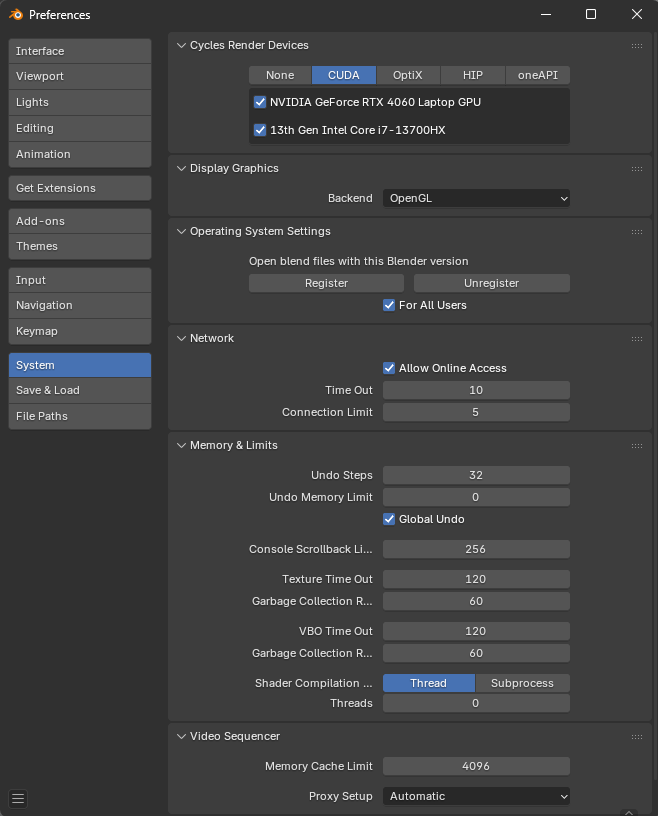Grab Cycles Render Devices panel drag handle

pyautogui.click(x=637, y=46)
